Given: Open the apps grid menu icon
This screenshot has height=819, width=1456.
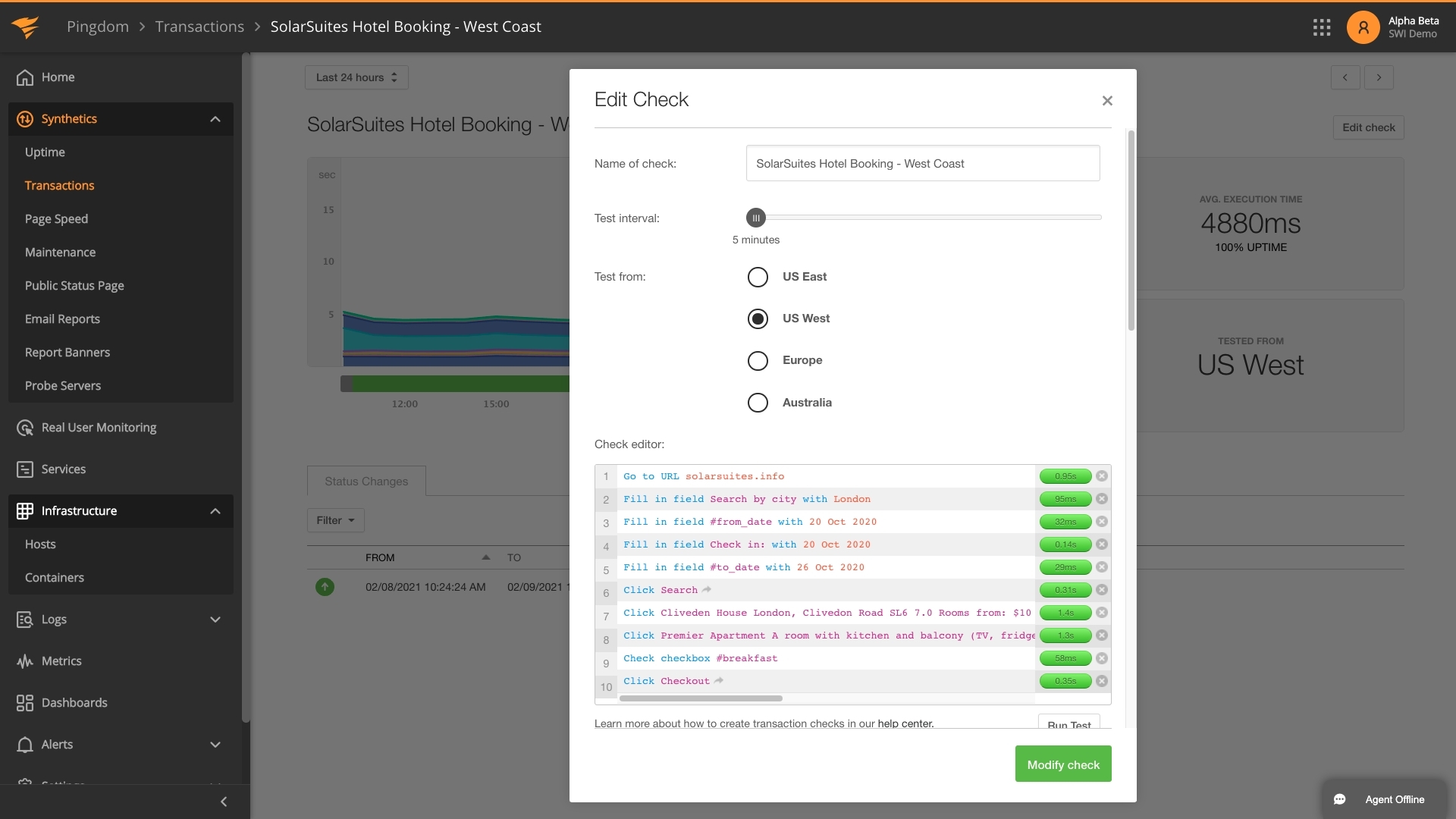Looking at the screenshot, I should (x=1322, y=27).
